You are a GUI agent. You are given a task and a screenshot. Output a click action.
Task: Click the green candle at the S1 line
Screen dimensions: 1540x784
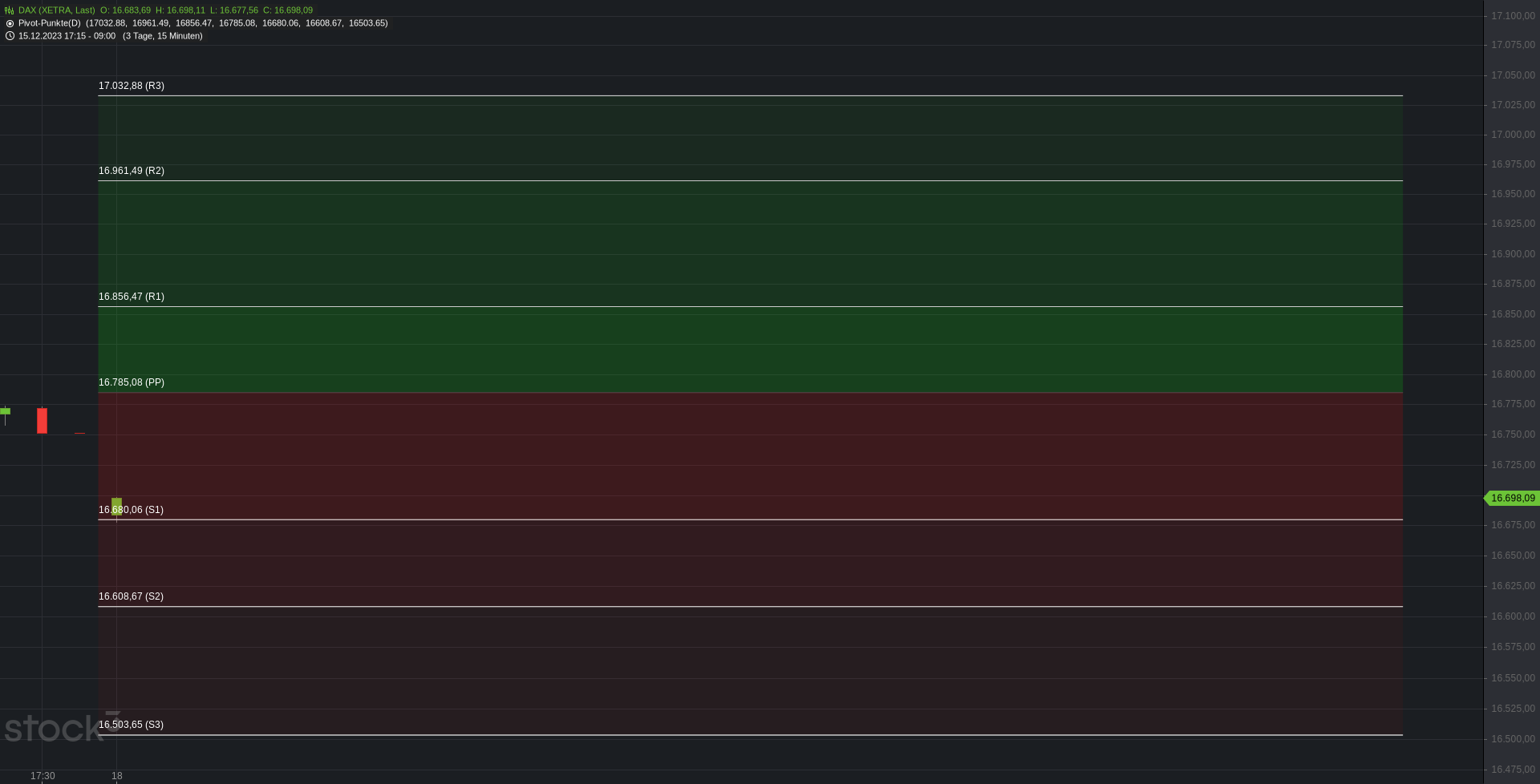(117, 506)
